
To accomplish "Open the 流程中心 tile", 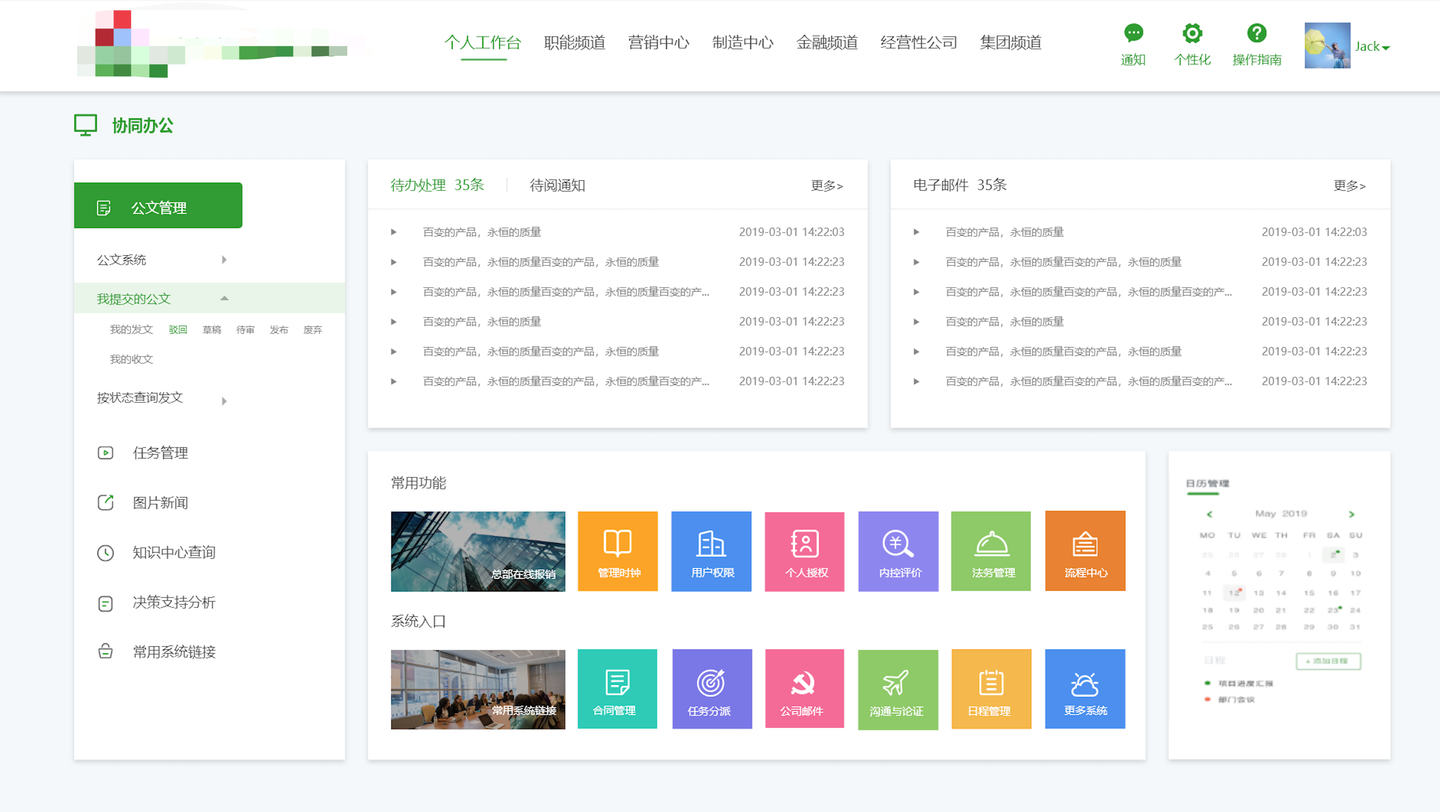I will coord(1085,551).
